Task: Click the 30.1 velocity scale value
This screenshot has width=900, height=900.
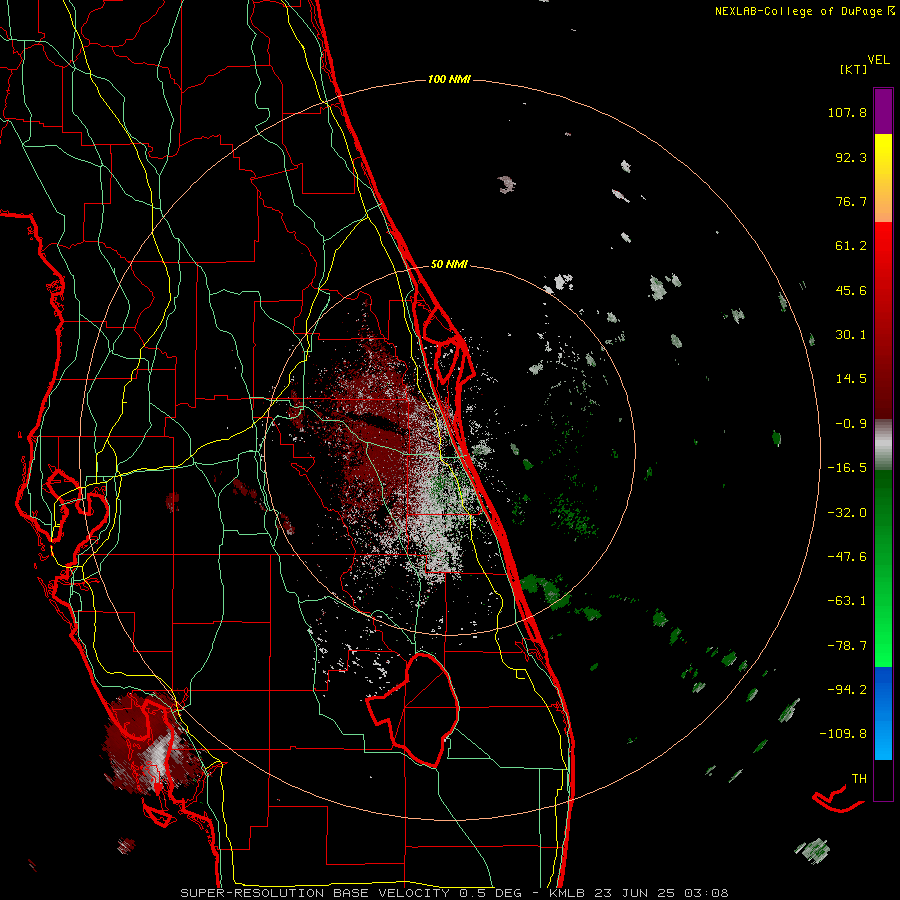Action: [851, 335]
